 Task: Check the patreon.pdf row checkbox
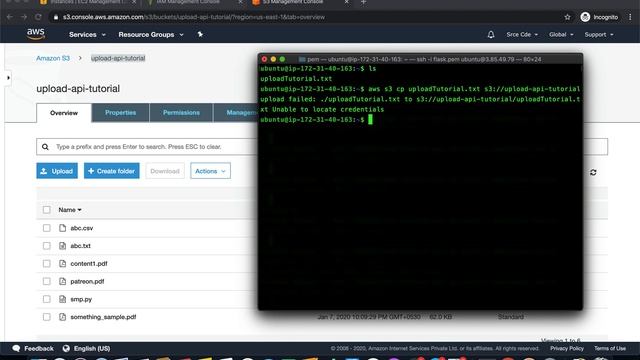47,281
